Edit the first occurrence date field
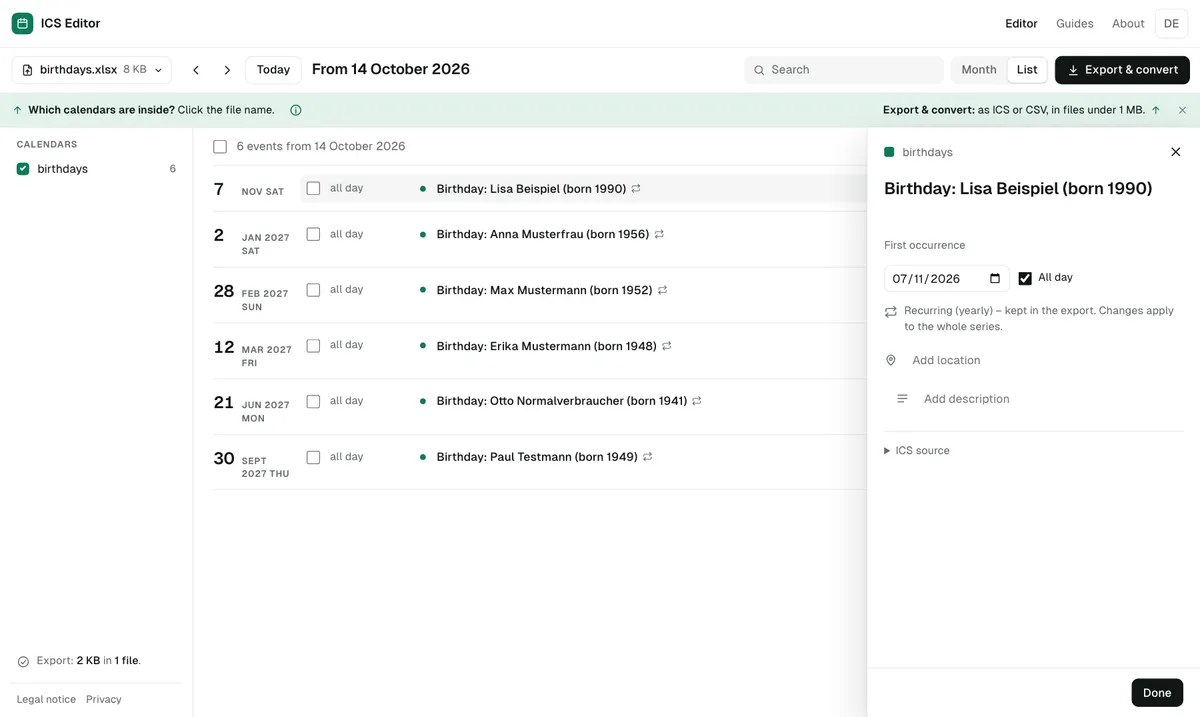1200x717 pixels. 947,279
